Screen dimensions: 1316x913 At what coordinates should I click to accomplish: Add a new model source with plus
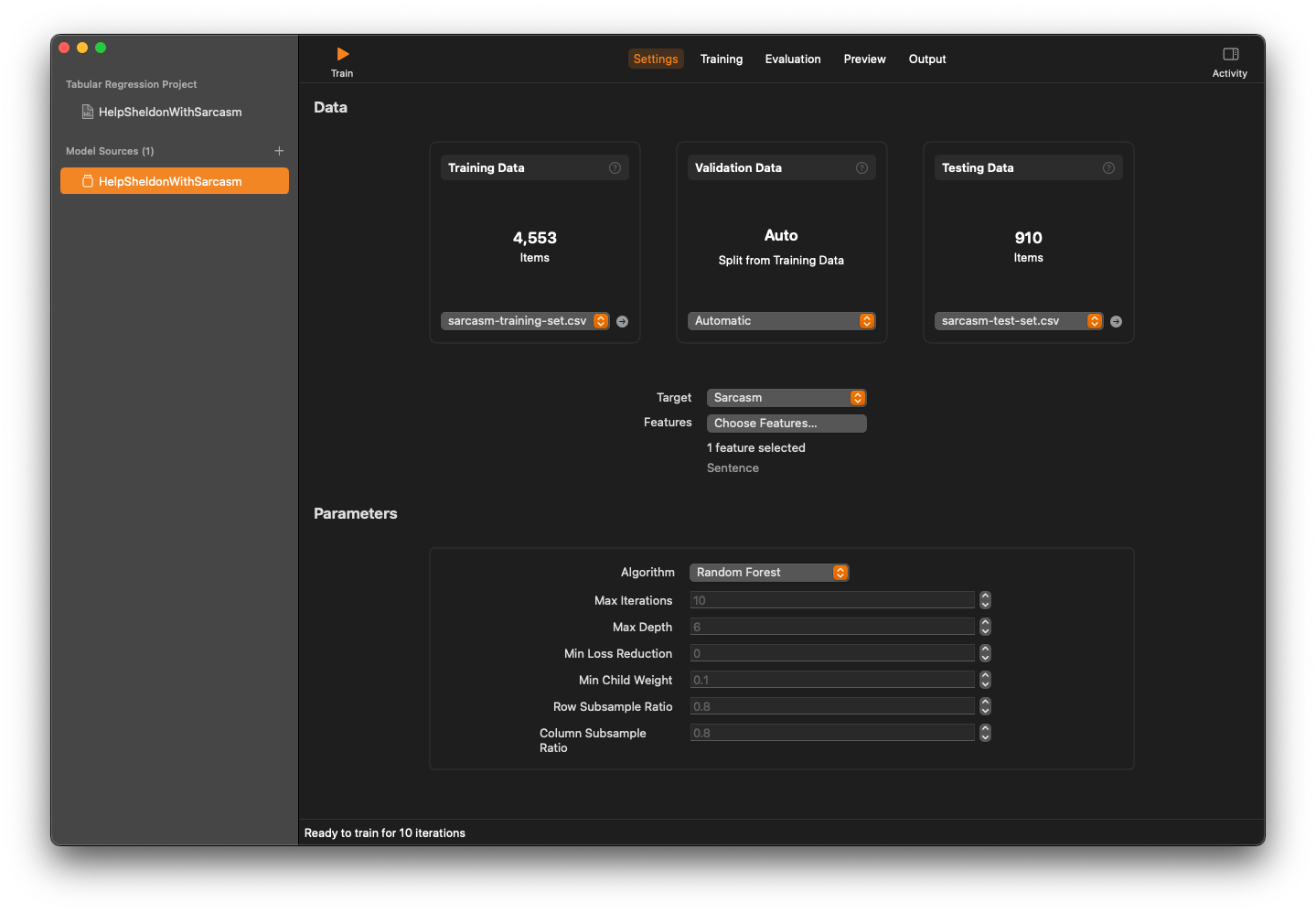pos(279,151)
